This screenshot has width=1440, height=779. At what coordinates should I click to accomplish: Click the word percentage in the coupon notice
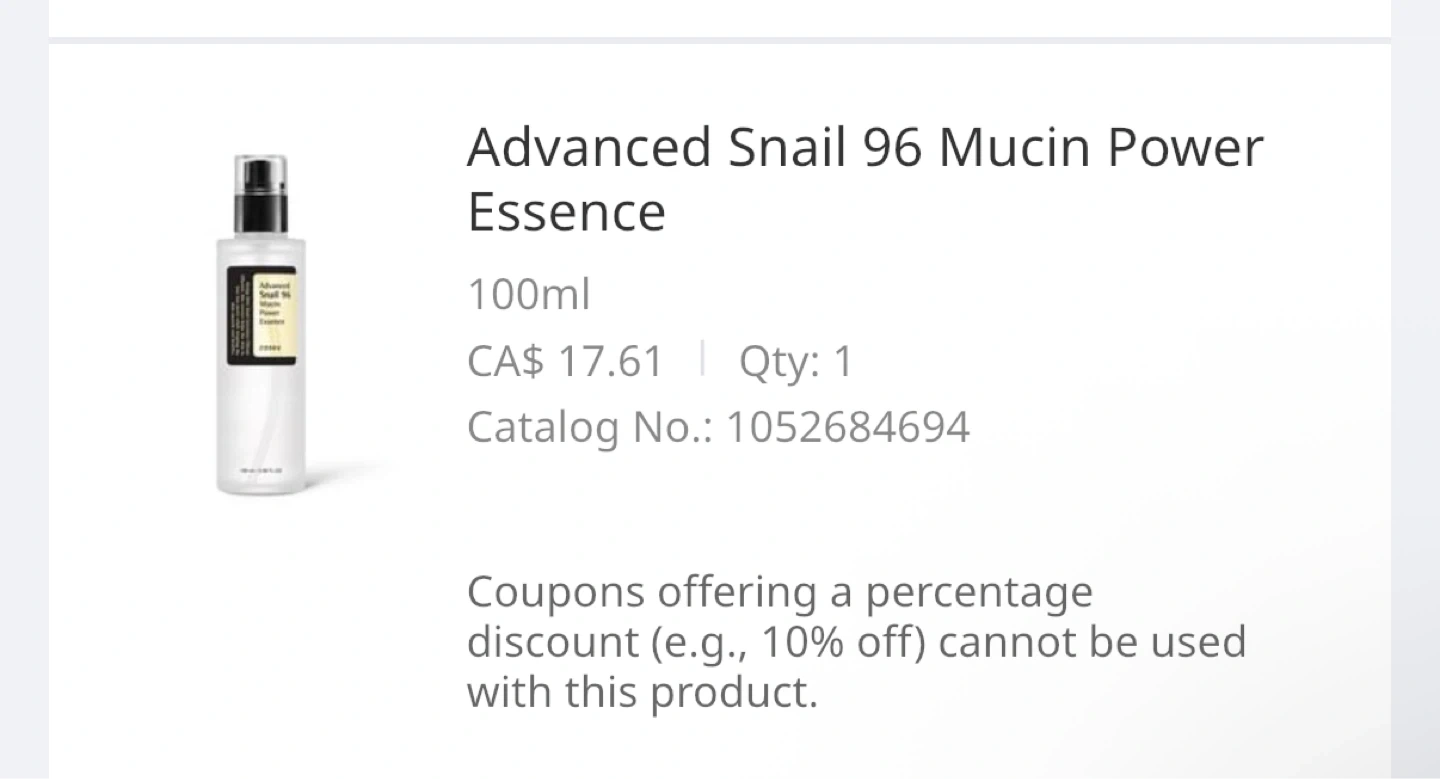(x=978, y=592)
